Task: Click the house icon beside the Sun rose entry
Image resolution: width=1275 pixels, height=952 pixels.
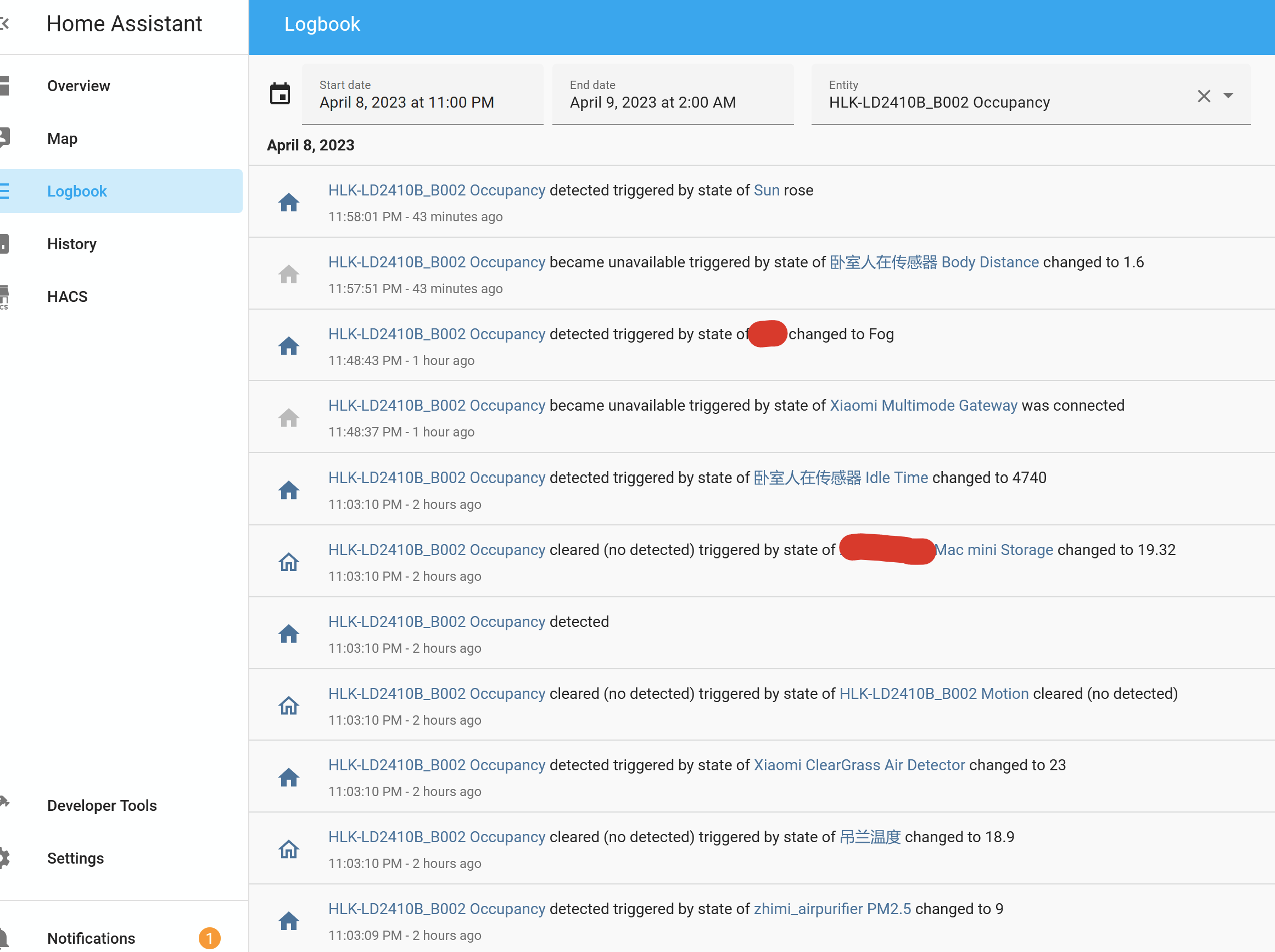Action: point(289,201)
